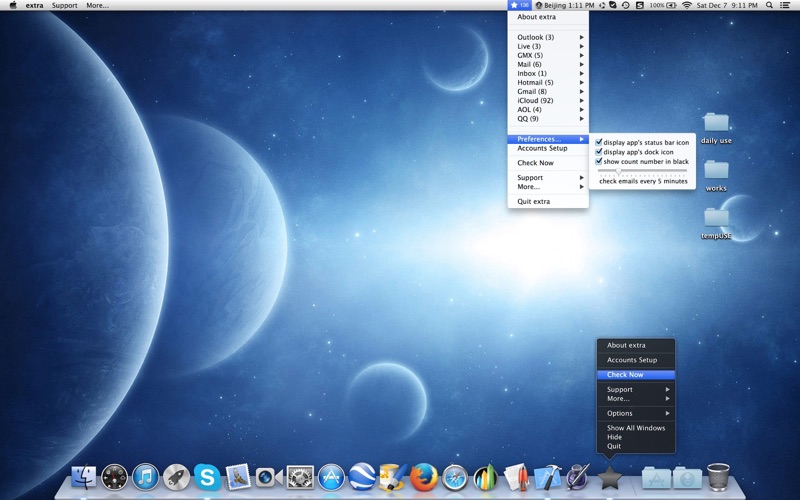Select Show All Windows in the Dock menu
This screenshot has width=800, height=500.
coord(636,428)
